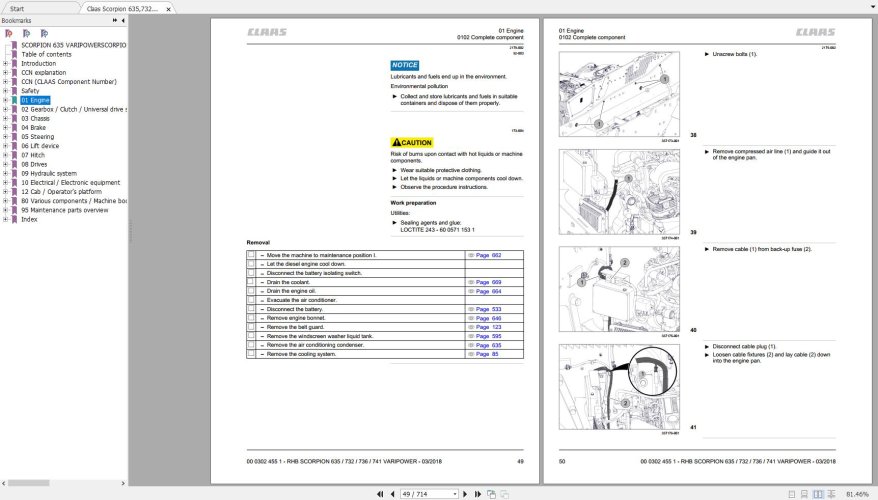Switch to single page layout
This screenshot has height=500, width=878.
(792, 494)
